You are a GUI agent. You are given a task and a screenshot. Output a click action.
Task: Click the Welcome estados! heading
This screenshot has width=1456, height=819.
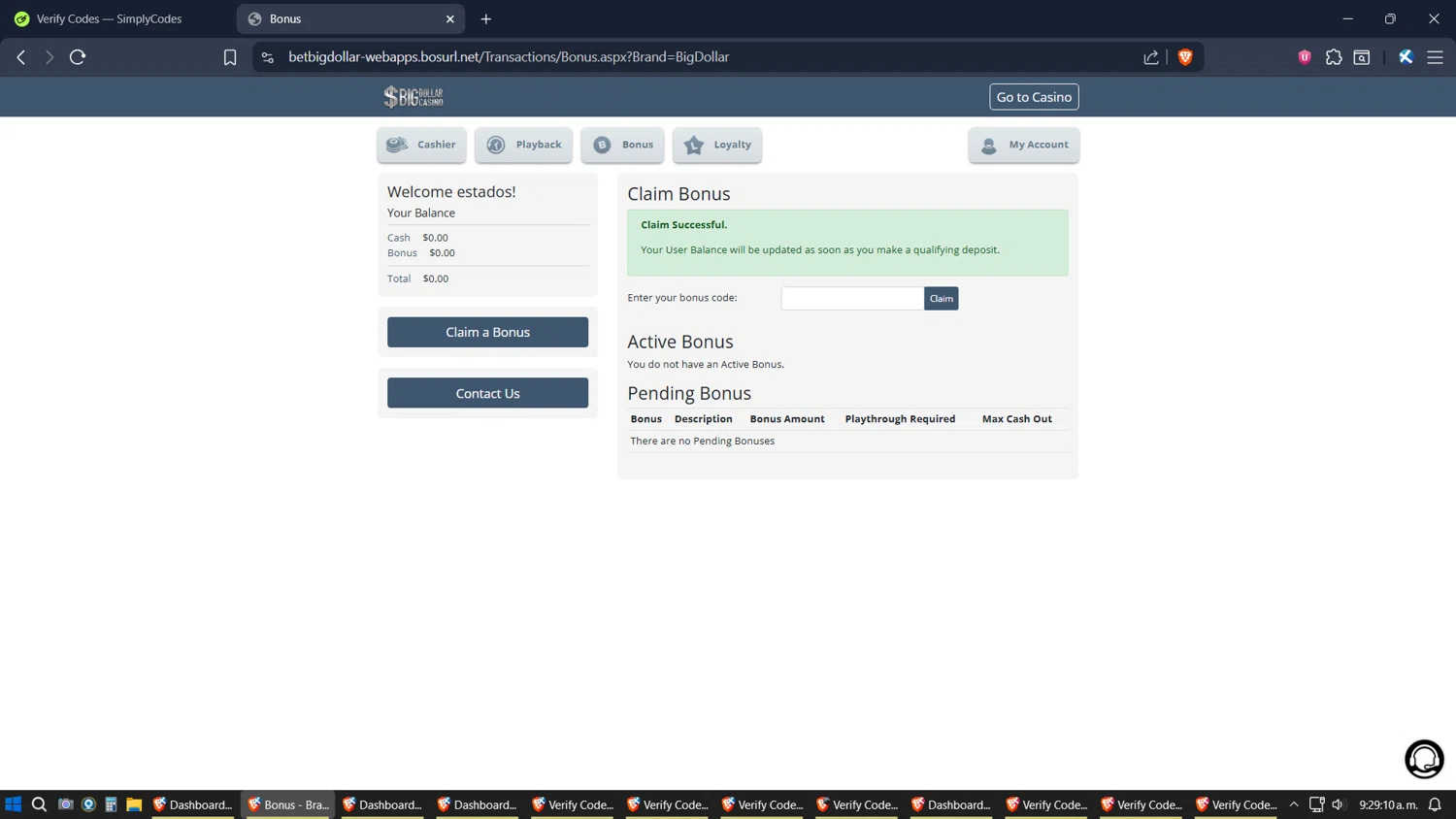[451, 192]
